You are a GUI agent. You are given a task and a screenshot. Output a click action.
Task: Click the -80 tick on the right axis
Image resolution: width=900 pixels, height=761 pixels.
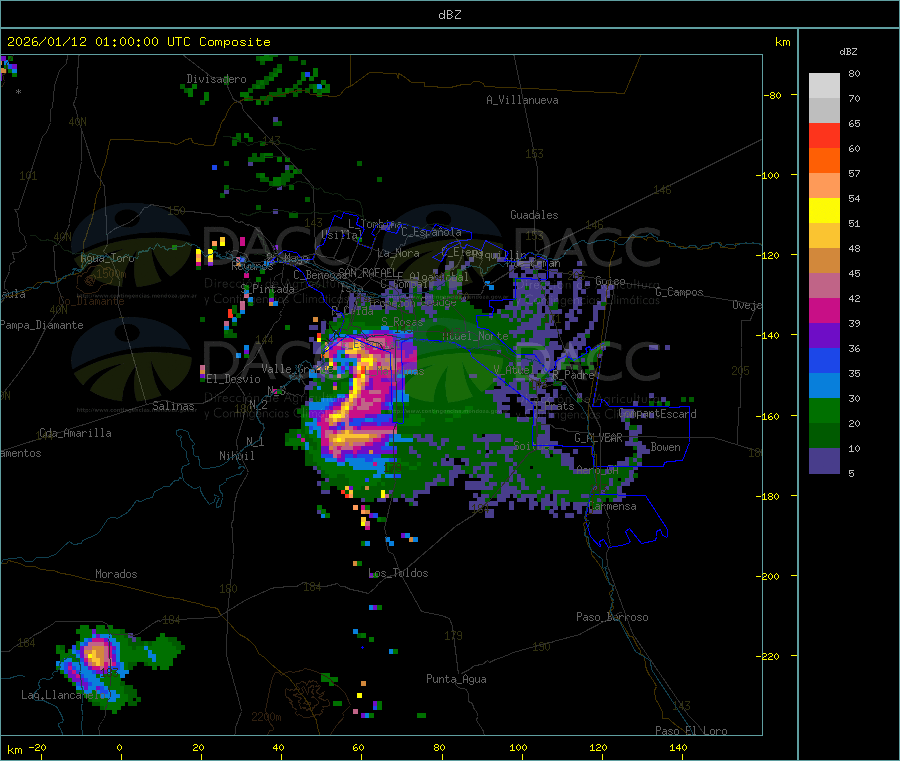click(x=774, y=95)
